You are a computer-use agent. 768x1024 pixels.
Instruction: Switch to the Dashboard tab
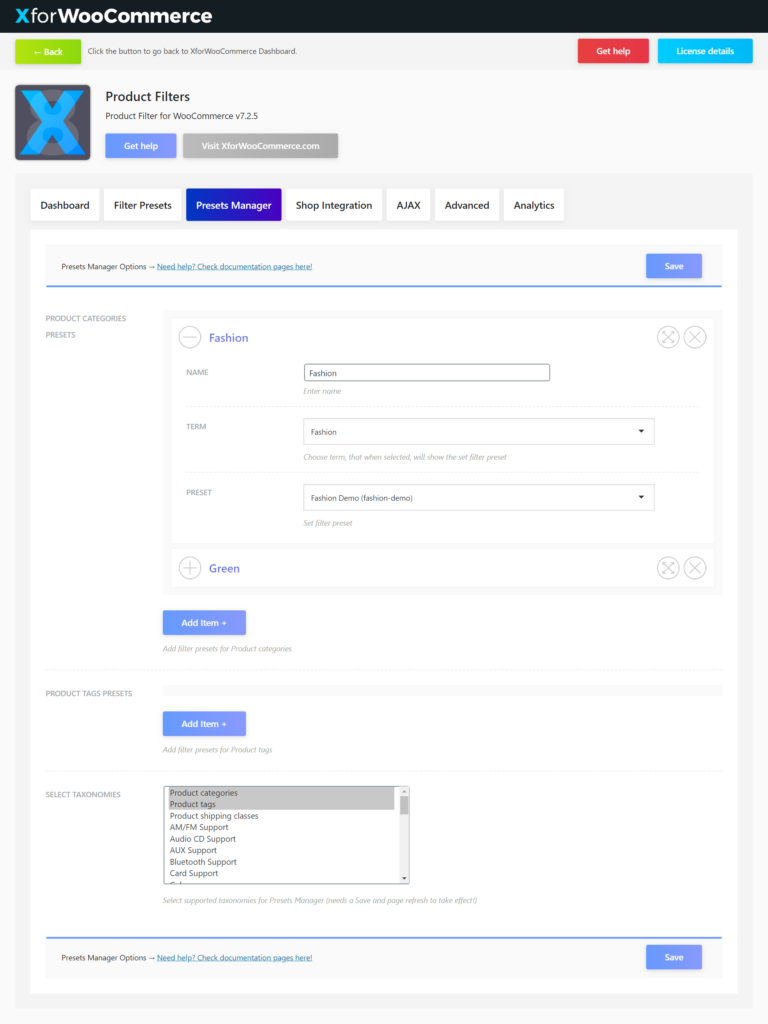click(65, 205)
